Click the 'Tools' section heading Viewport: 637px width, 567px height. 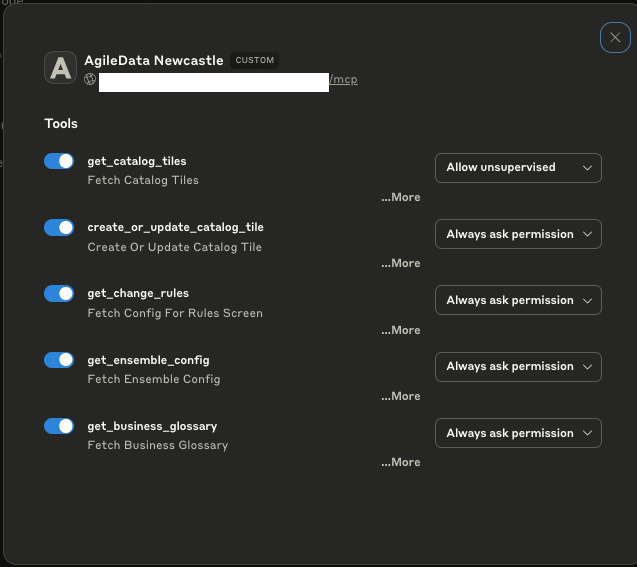pos(61,123)
